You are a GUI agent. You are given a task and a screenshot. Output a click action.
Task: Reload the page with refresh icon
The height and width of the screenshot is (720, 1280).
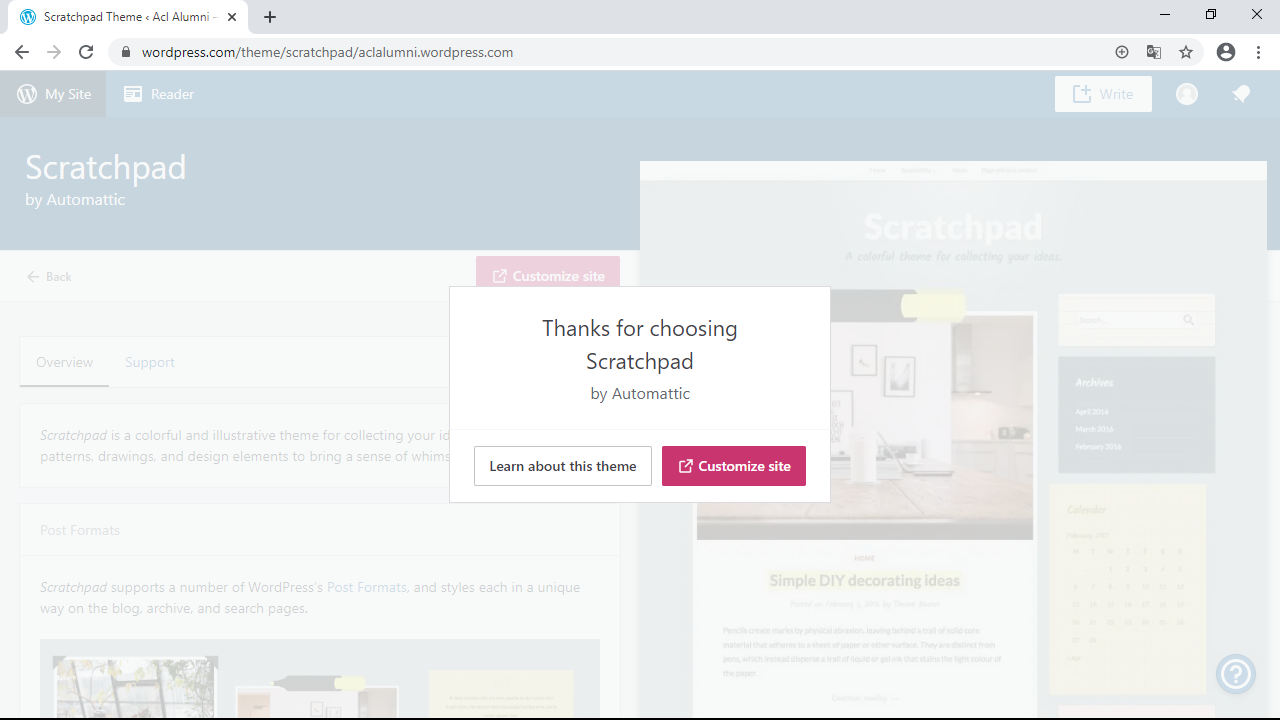(x=86, y=52)
